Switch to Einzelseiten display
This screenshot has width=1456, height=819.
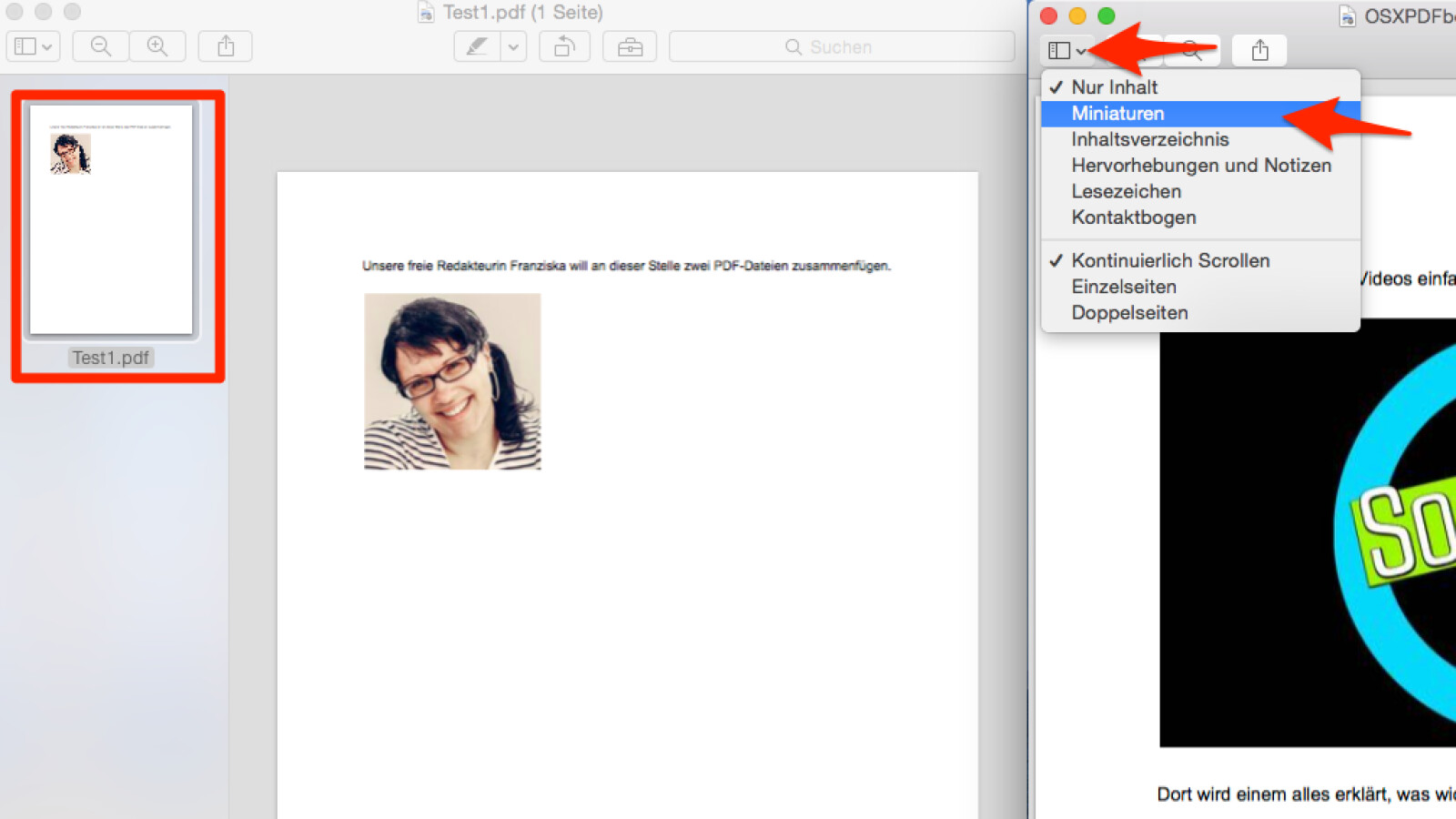(1200, 287)
